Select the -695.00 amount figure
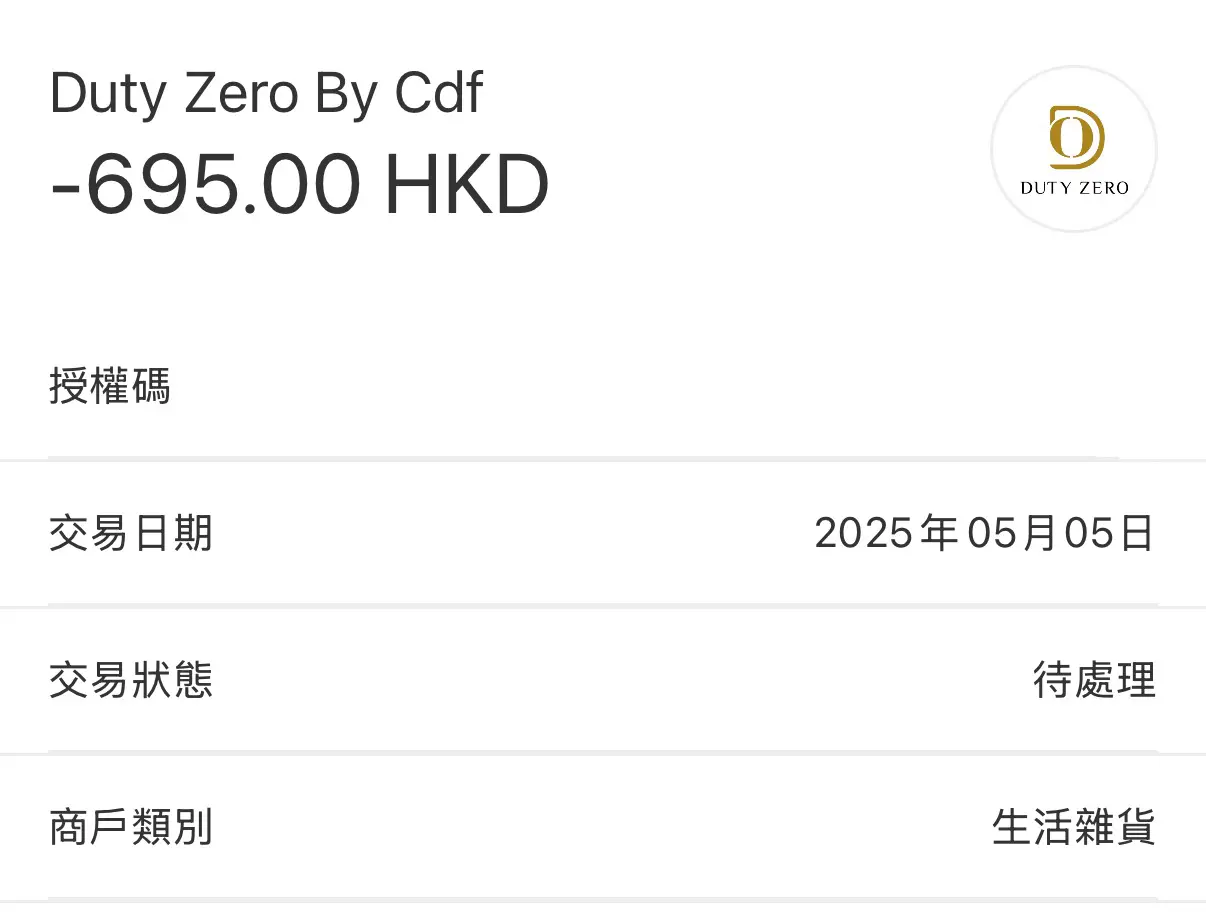Image resolution: width=1206 pixels, height=916 pixels. (206, 186)
